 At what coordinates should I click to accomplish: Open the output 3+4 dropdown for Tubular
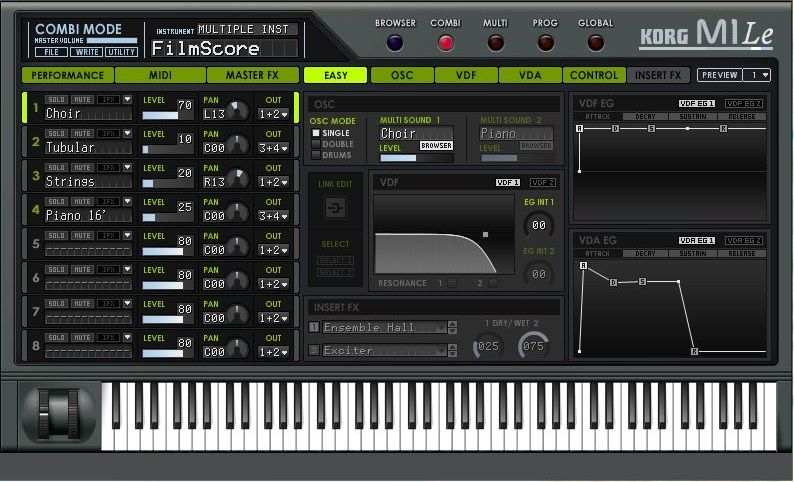273,148
